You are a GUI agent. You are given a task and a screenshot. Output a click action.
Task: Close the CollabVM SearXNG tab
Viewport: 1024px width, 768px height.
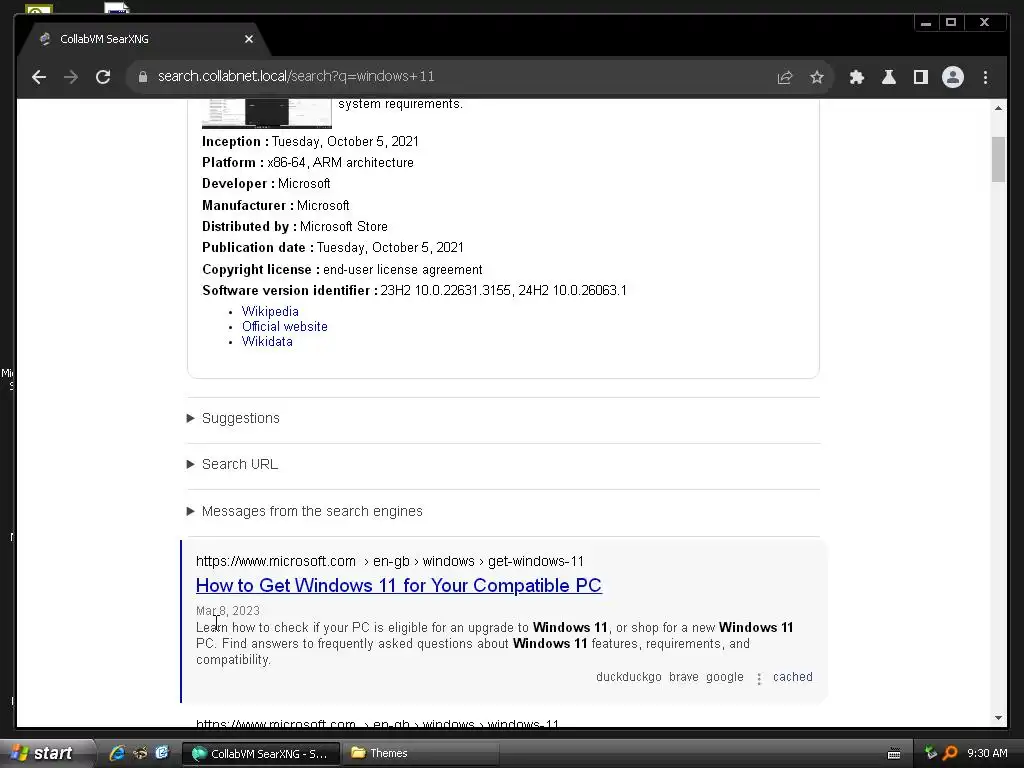point(249,39)
